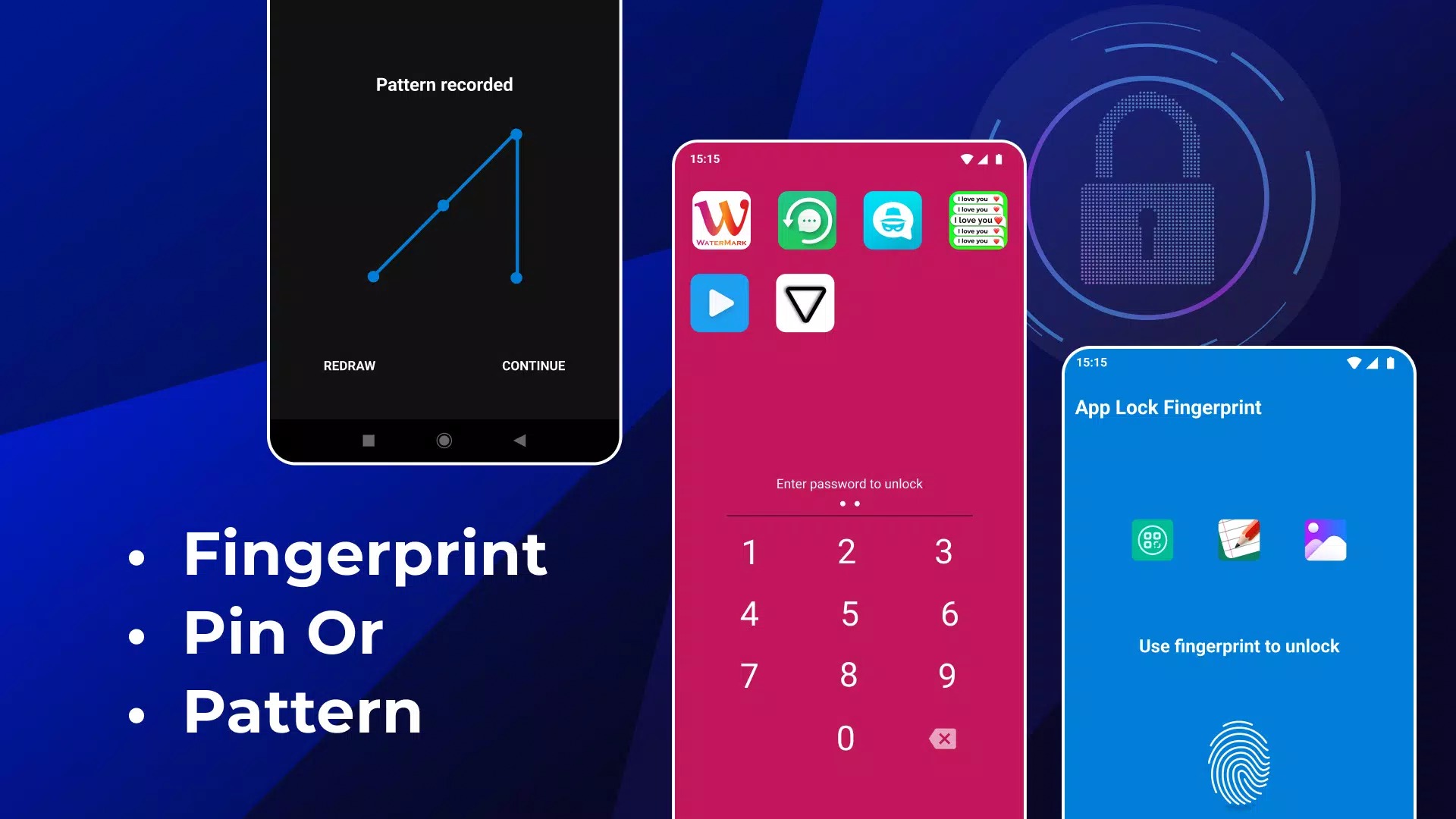The height and width of the screenshot is (819, 1456).
Task: Tap the backspace delete key
Action: pyautogui.click(x=943, y=738)
